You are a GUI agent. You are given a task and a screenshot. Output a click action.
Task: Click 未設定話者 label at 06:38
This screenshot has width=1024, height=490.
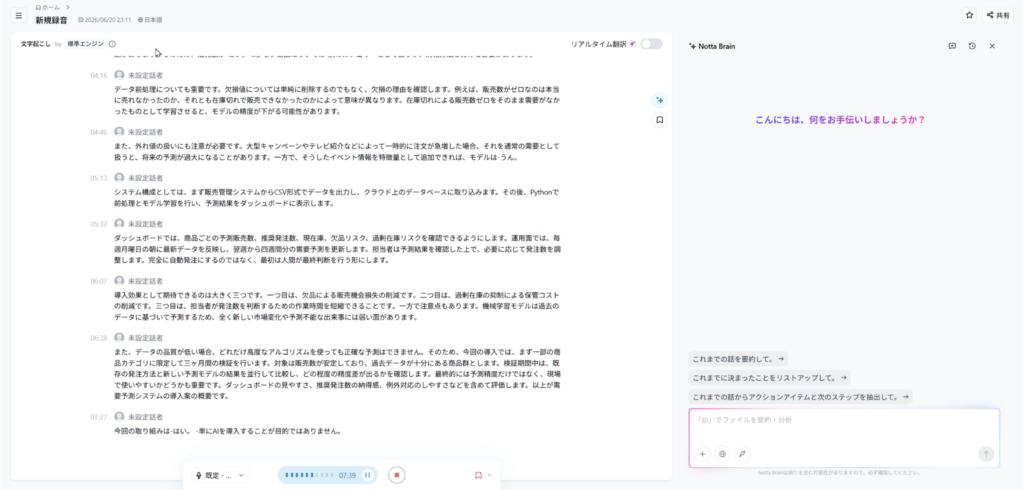145,338
